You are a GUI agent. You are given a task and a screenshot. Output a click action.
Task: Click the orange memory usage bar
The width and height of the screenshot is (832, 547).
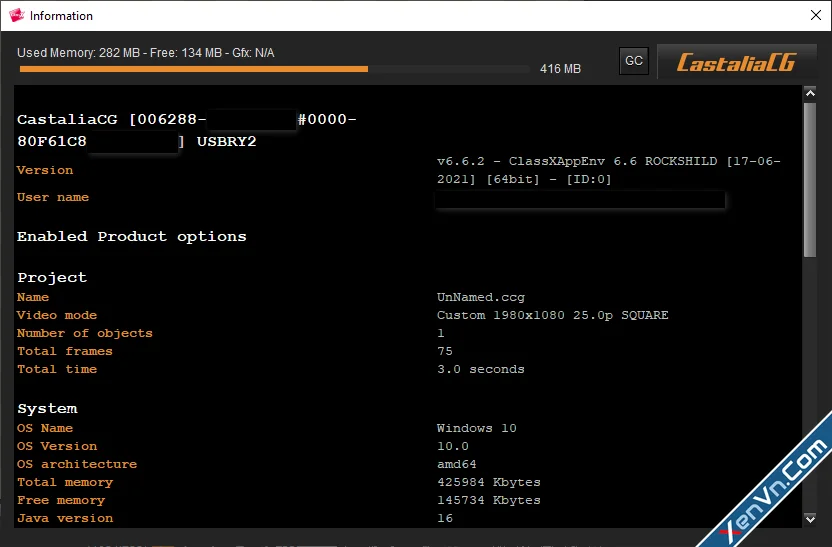tap(194, 69)
